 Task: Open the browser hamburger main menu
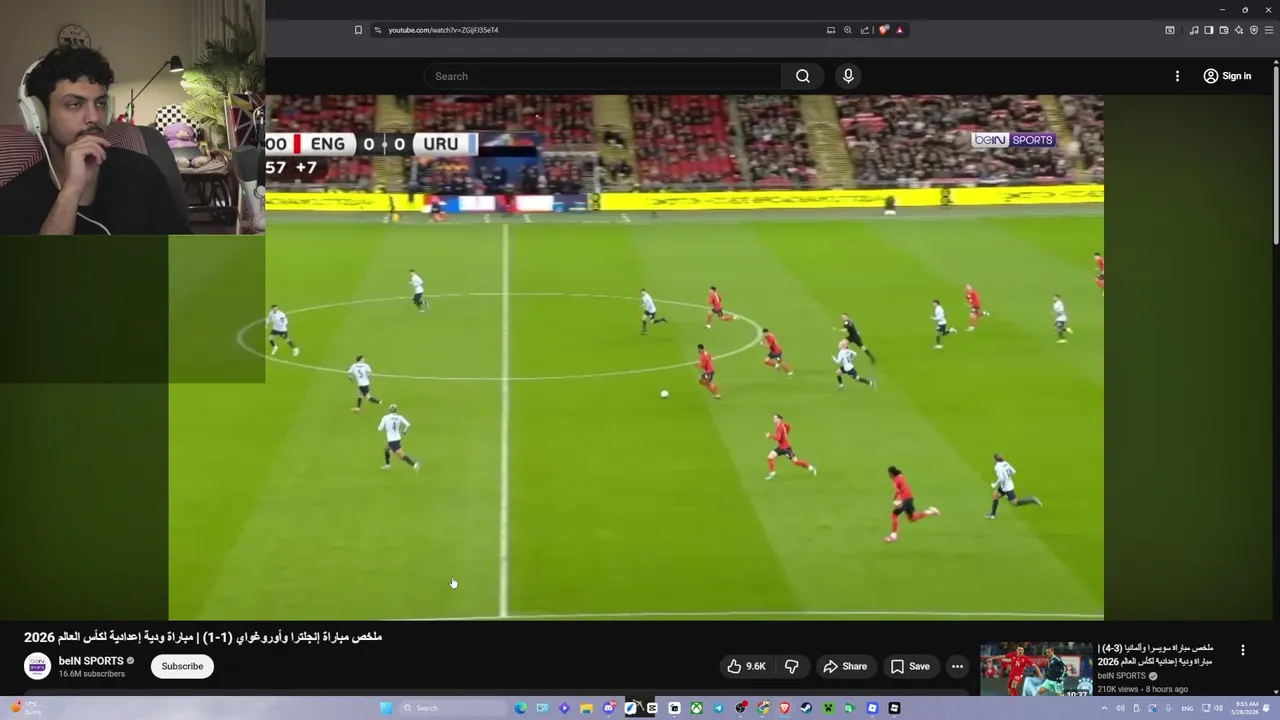click(x=1269, y=30)
